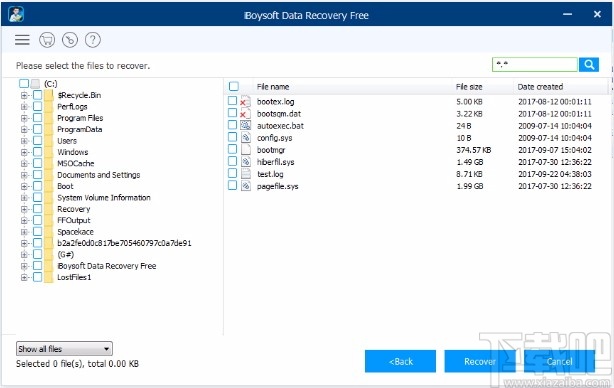
Task: Click the Cancel button
Action: pos(559,361)
